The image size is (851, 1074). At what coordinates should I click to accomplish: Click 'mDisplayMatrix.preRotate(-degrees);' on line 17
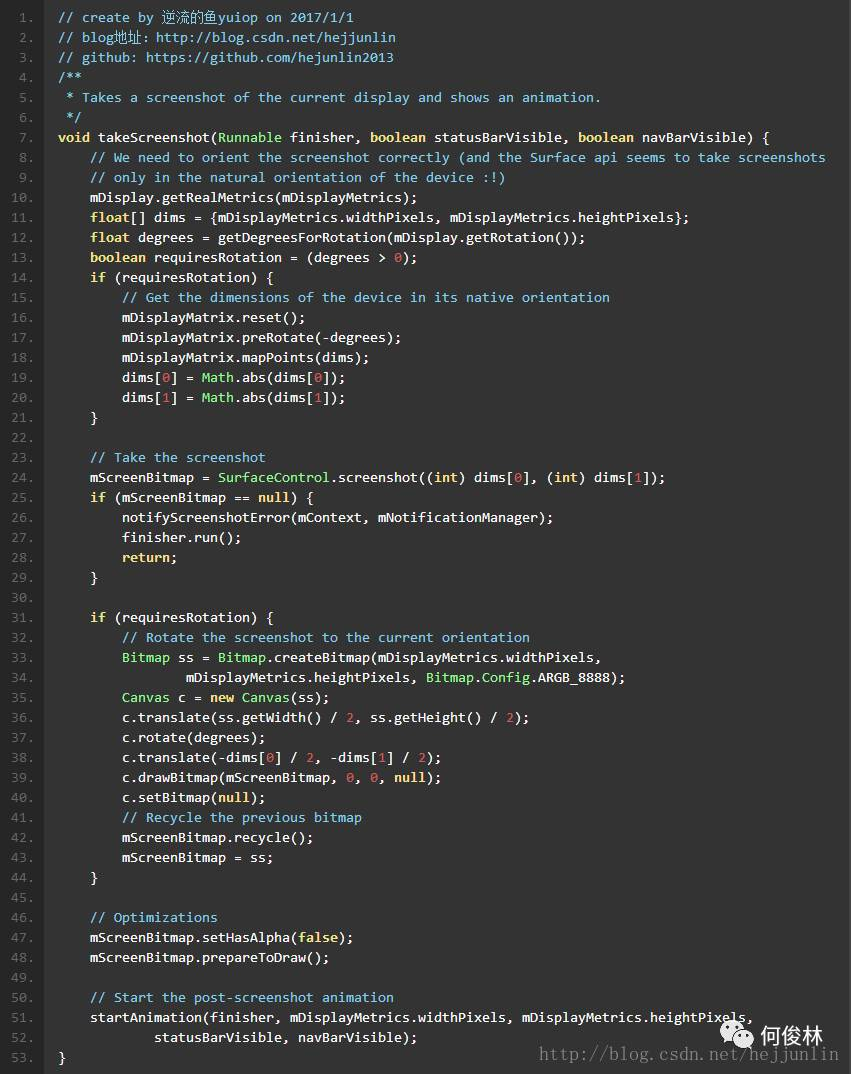pos(261,338)
